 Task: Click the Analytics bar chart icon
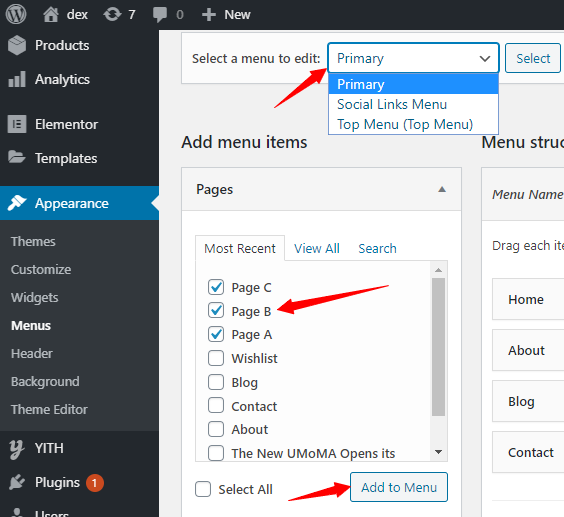(17, 79)
